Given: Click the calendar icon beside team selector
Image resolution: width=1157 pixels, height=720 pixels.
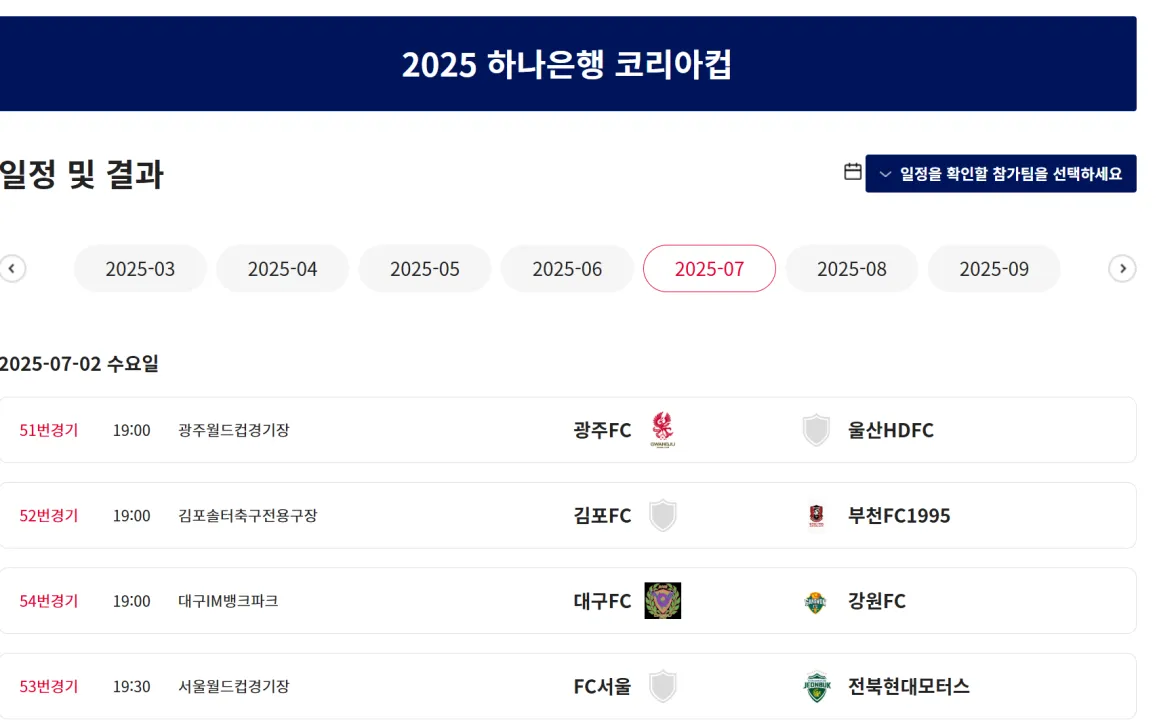Looking at the screenshot, I should 852,172.
